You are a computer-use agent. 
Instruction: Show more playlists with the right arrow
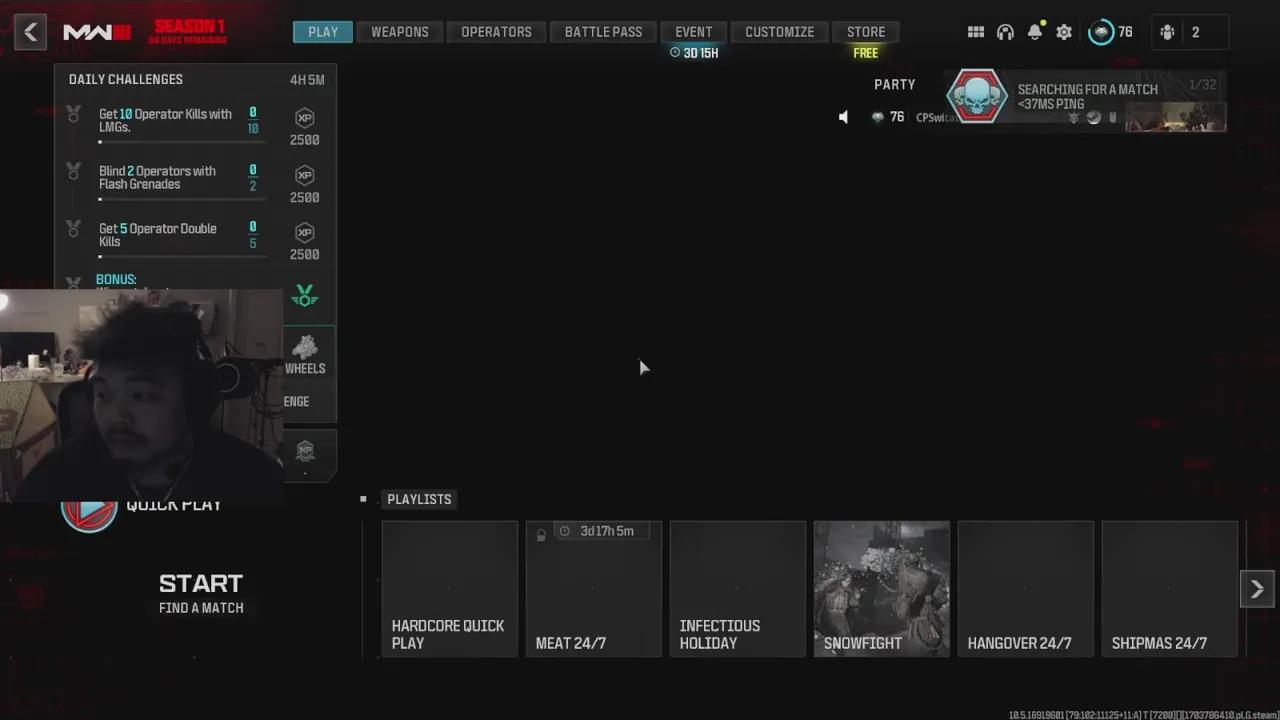1257,589
